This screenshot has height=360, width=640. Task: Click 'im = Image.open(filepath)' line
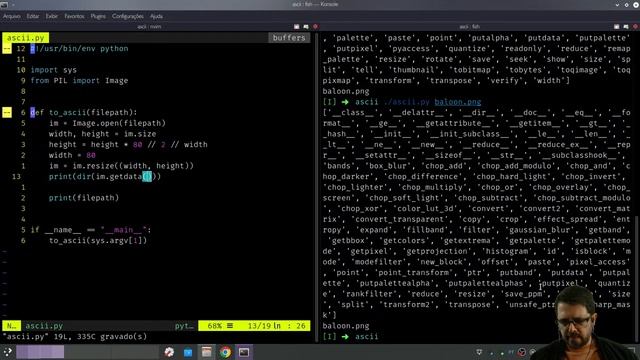click(107, 123)
